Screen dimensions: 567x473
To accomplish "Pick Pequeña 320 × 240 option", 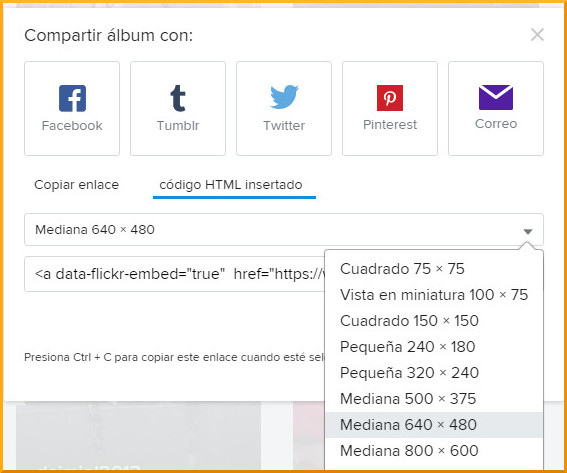I will (434, 373).
